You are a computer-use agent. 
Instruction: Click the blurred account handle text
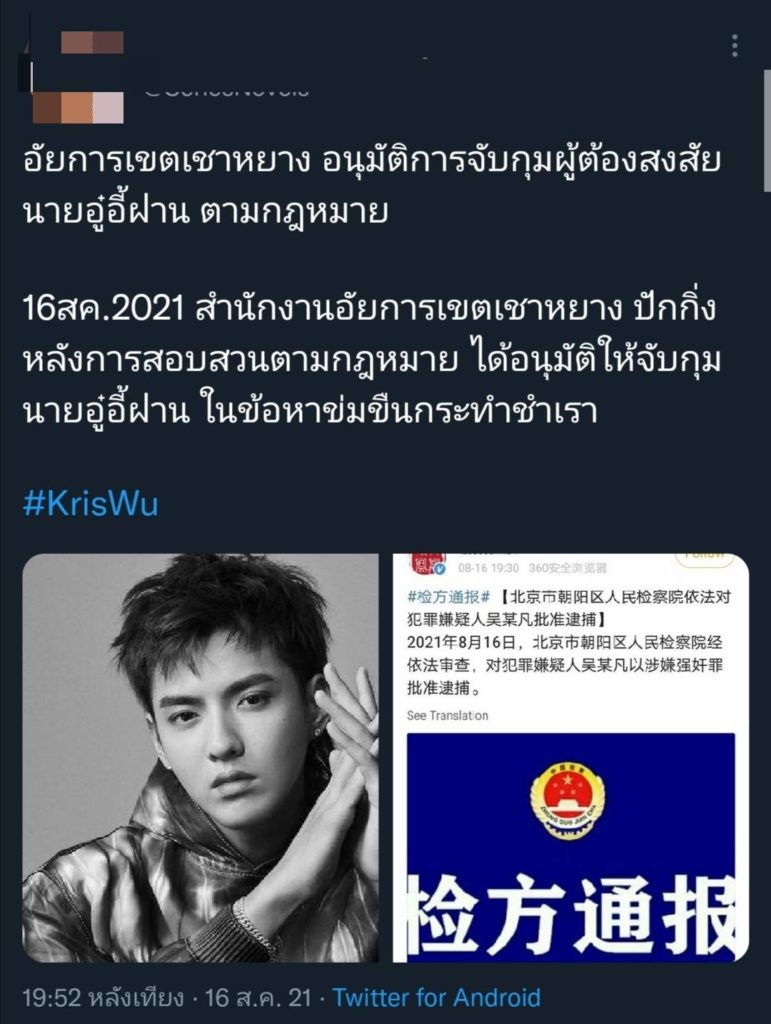point(227,91)
